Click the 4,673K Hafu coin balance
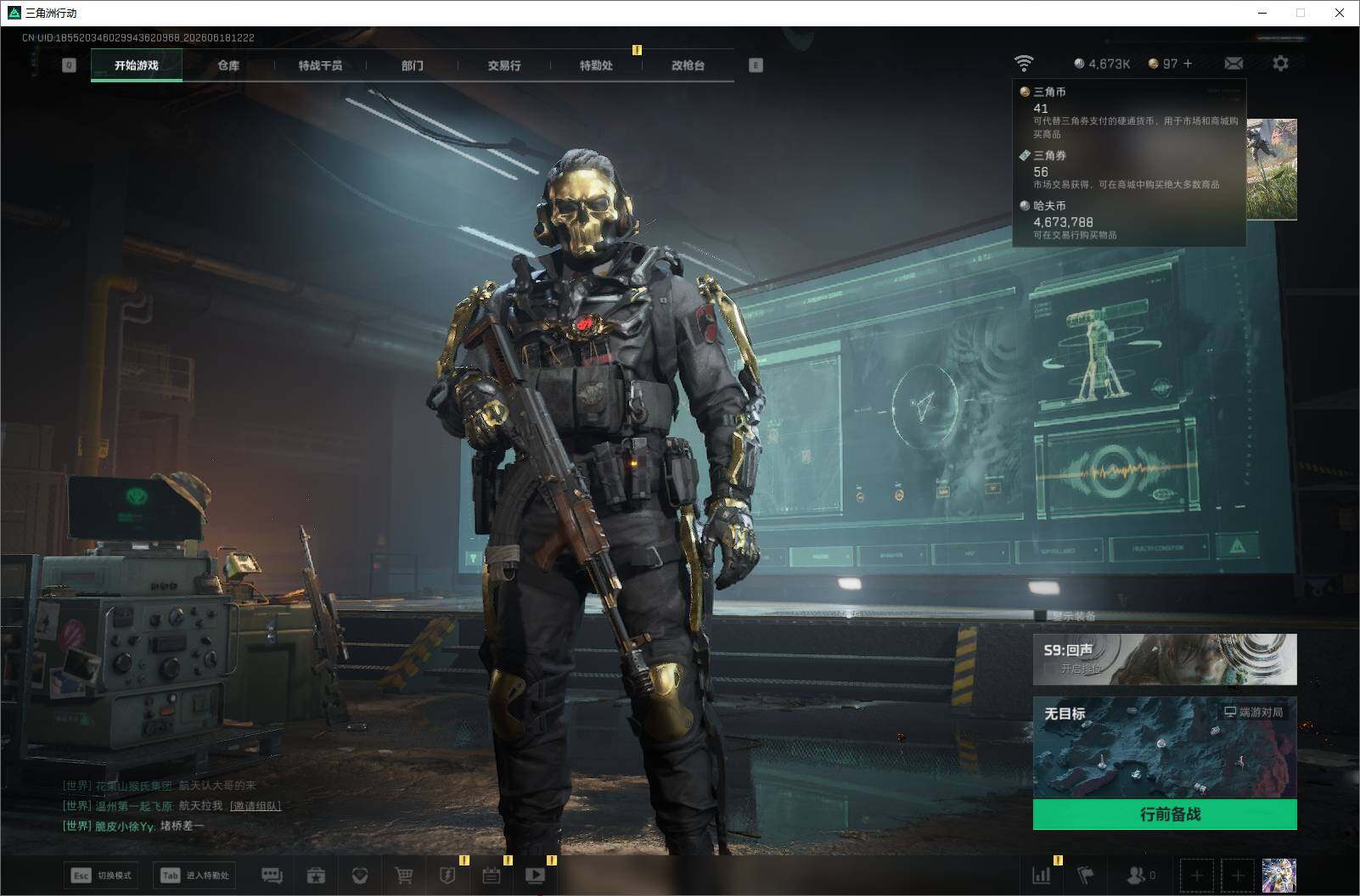The width and height of the screenshot is (1360, 896). (x=1102, y=64)
